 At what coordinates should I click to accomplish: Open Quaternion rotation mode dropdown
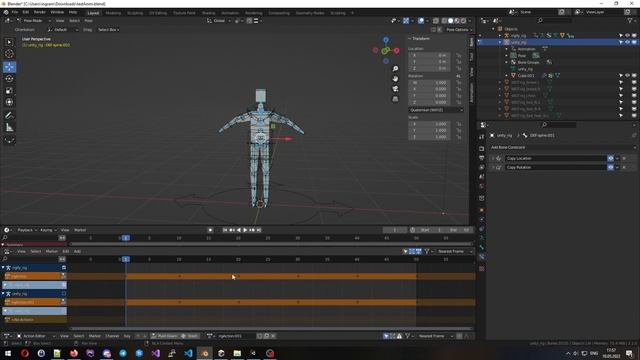point(436,110)
